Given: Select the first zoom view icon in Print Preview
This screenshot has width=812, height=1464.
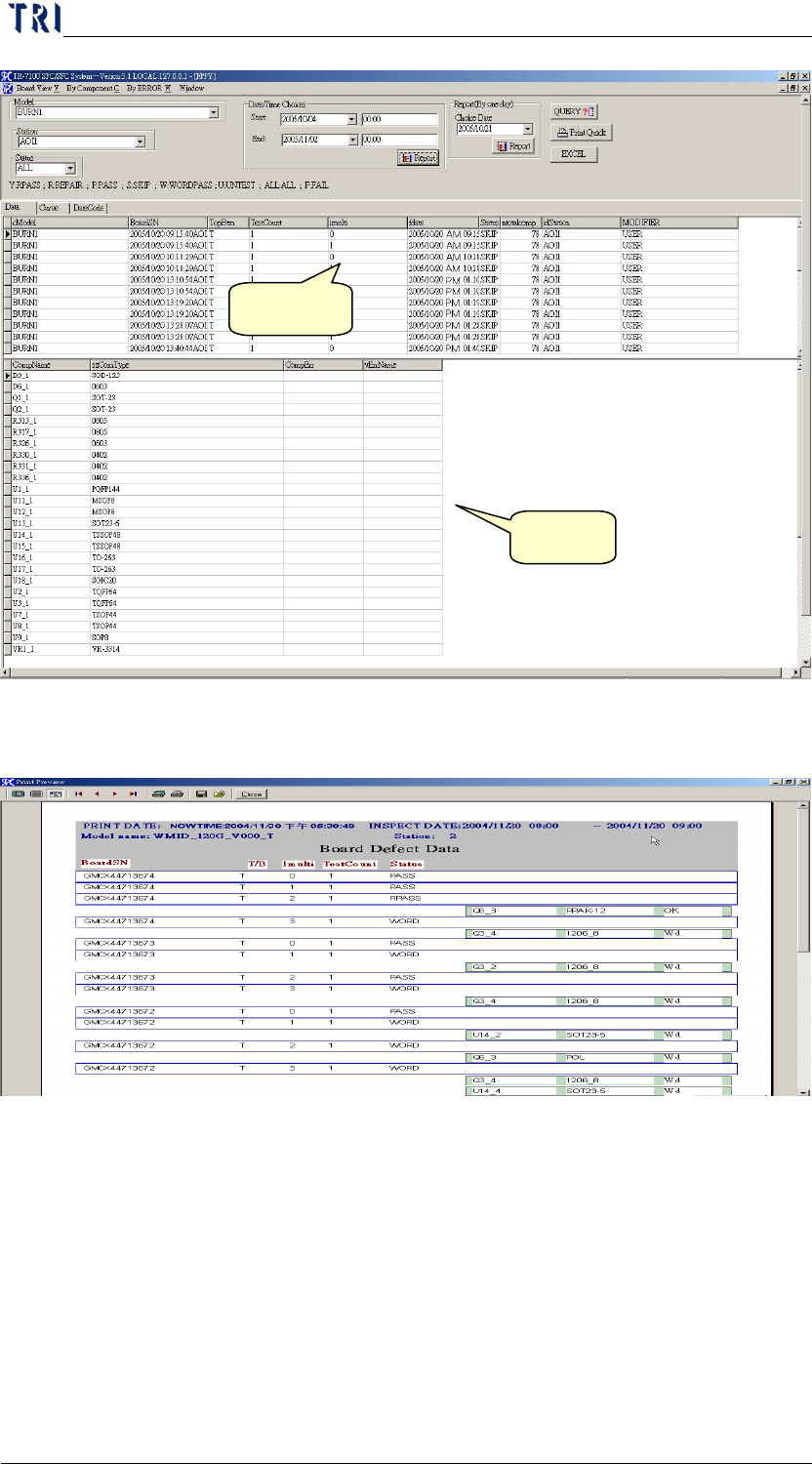Looking at the screenshot, I should (x=19, y=793).
